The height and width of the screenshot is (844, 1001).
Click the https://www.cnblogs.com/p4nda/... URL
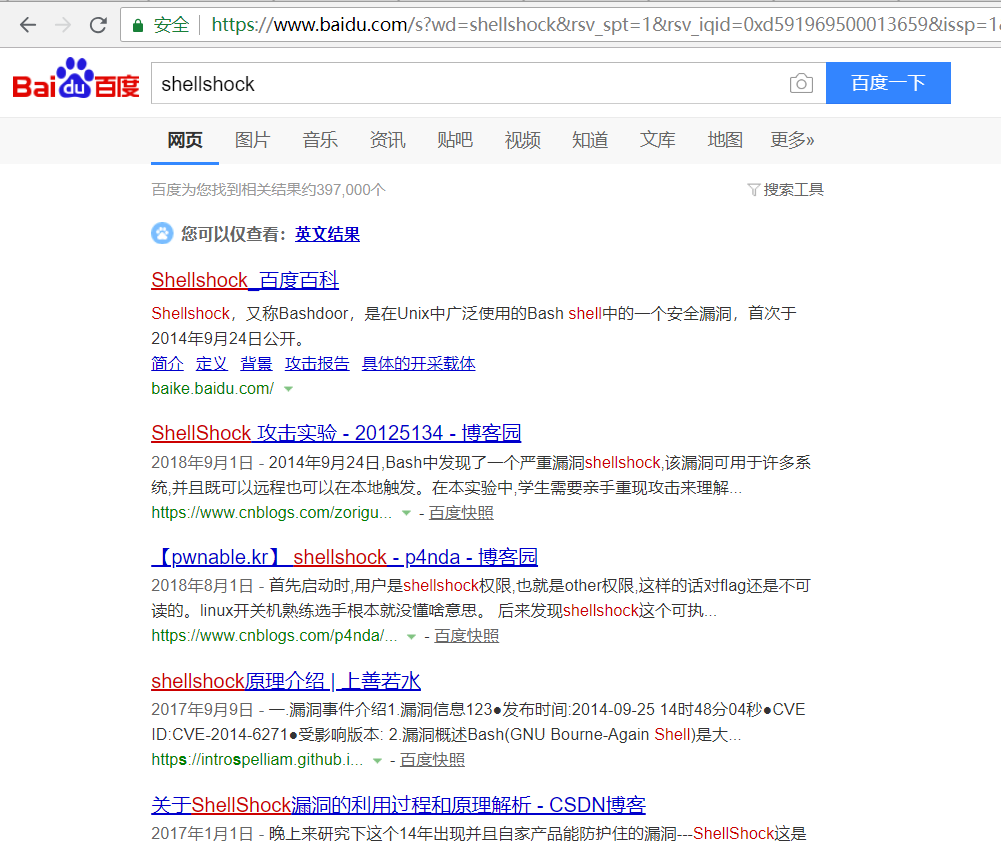[x=275, y=636]
